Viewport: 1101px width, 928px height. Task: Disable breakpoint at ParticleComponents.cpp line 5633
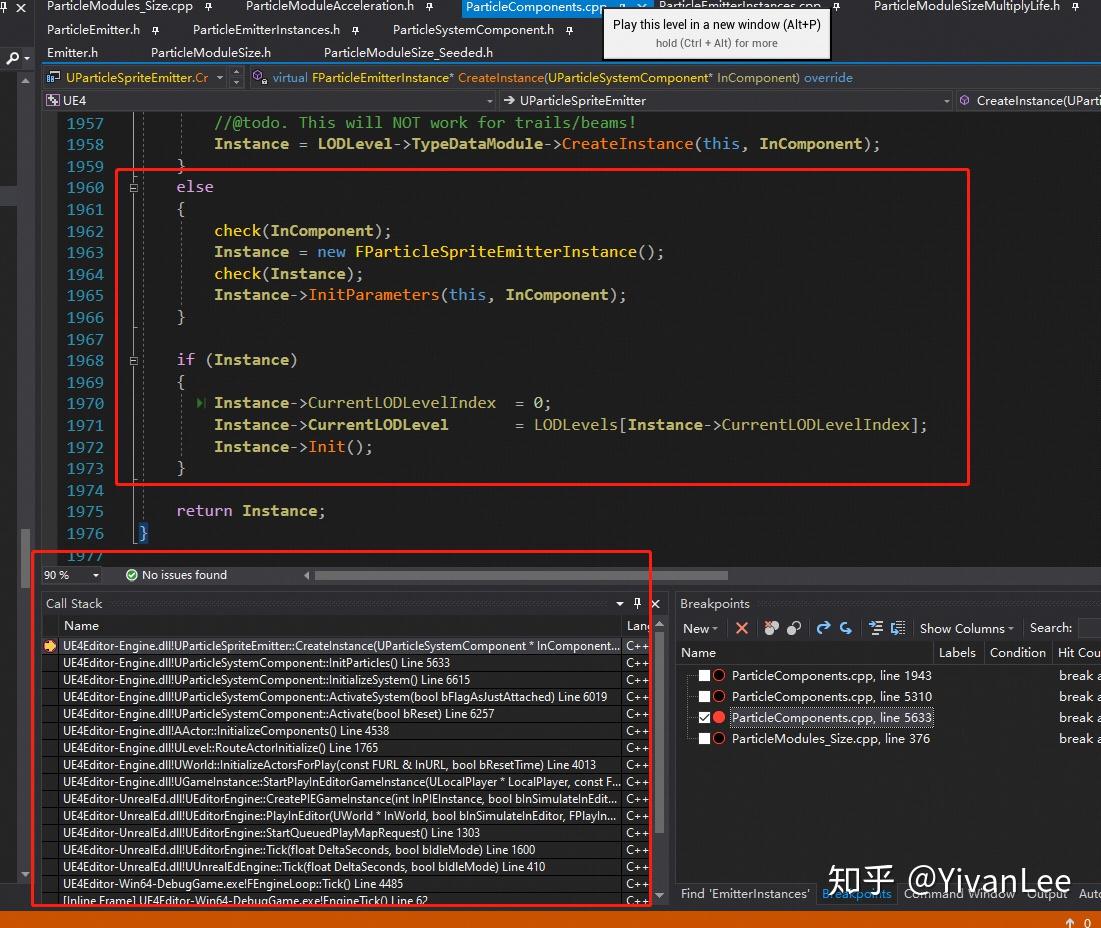705,718
